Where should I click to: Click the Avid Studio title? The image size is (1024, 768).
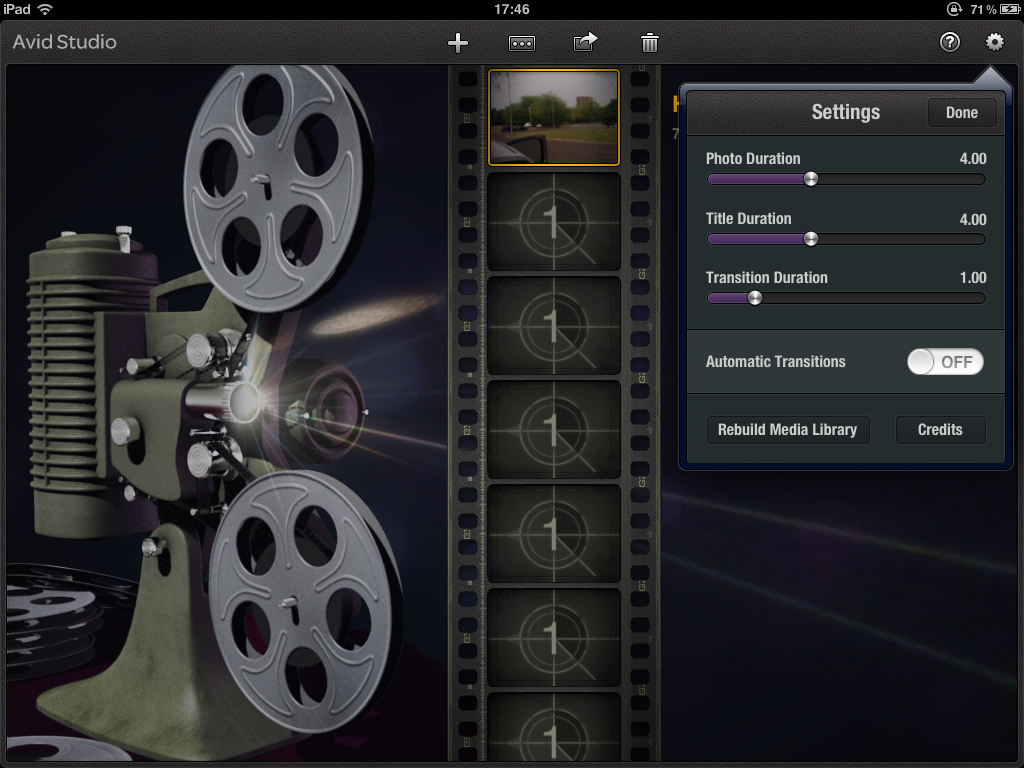[x=64, y=42]
